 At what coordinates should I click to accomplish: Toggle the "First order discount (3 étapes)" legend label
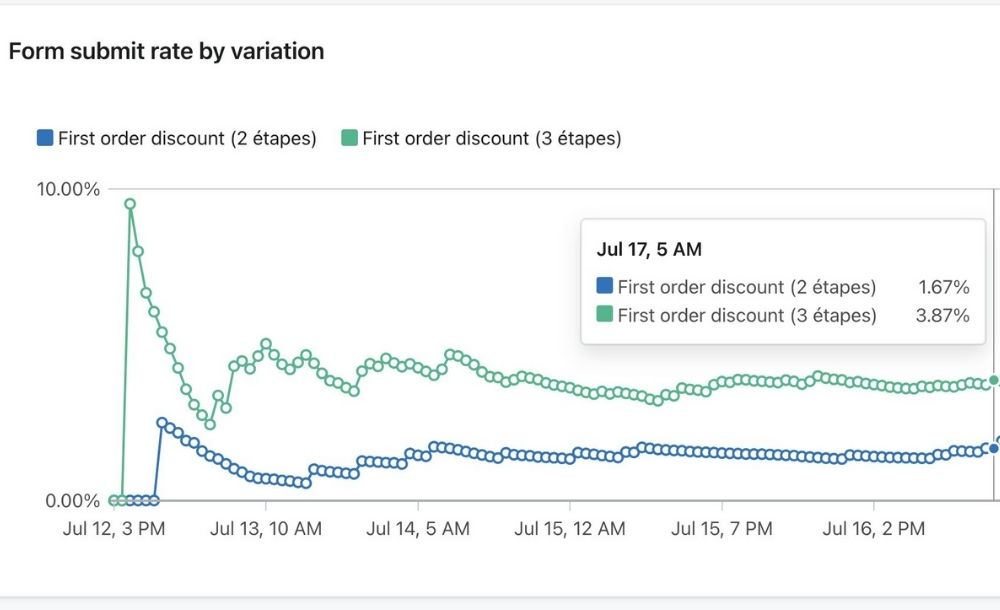click(x=491, y=138)
